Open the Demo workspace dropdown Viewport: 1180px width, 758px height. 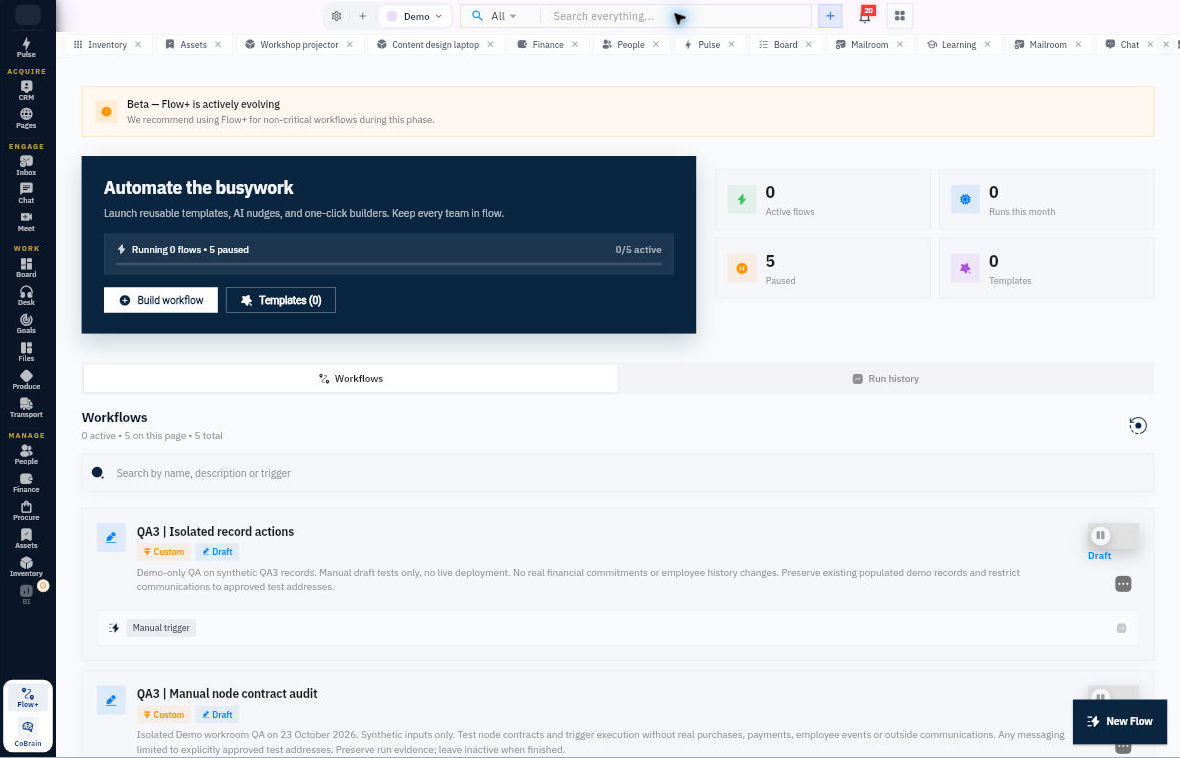pos(415,16)
